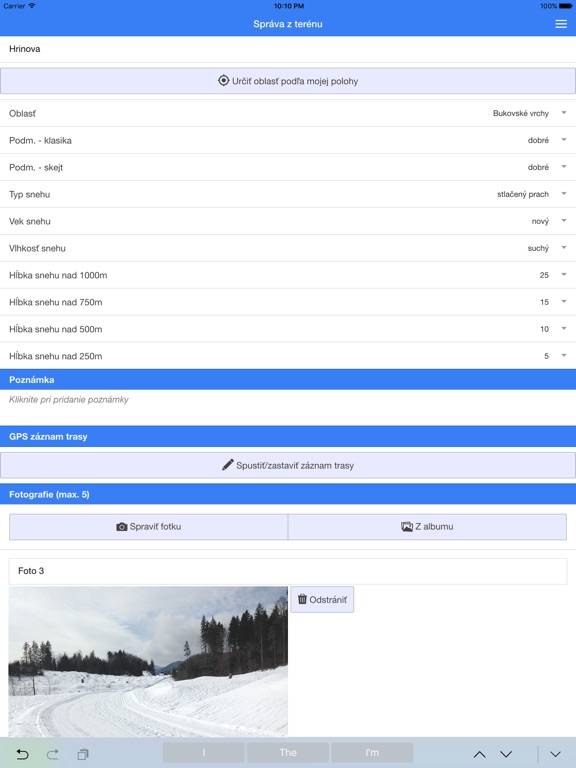The height and width of the screenshot is (768, 576).
Task: Tap the snowy trail photo thumbnail
Action: [x=148, y=661]
